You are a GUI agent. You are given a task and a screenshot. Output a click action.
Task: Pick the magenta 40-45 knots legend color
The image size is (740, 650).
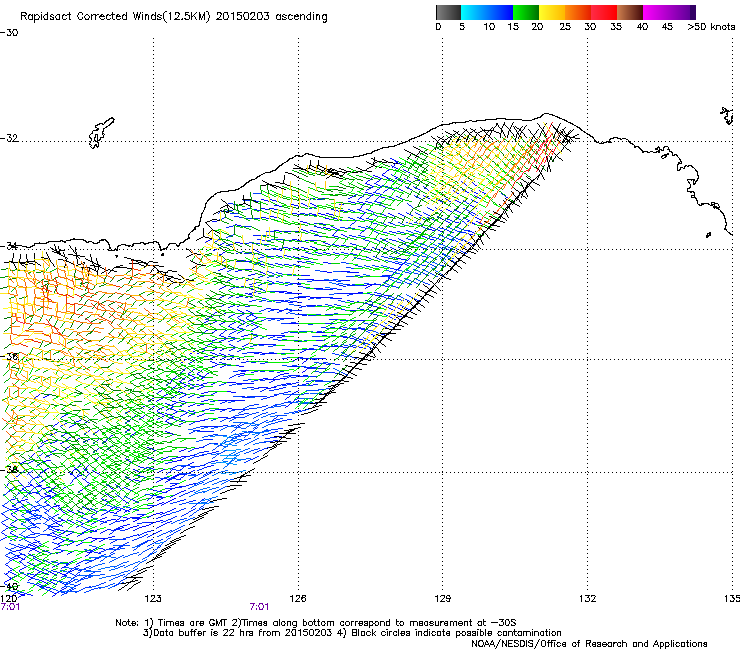pos(656,12)
